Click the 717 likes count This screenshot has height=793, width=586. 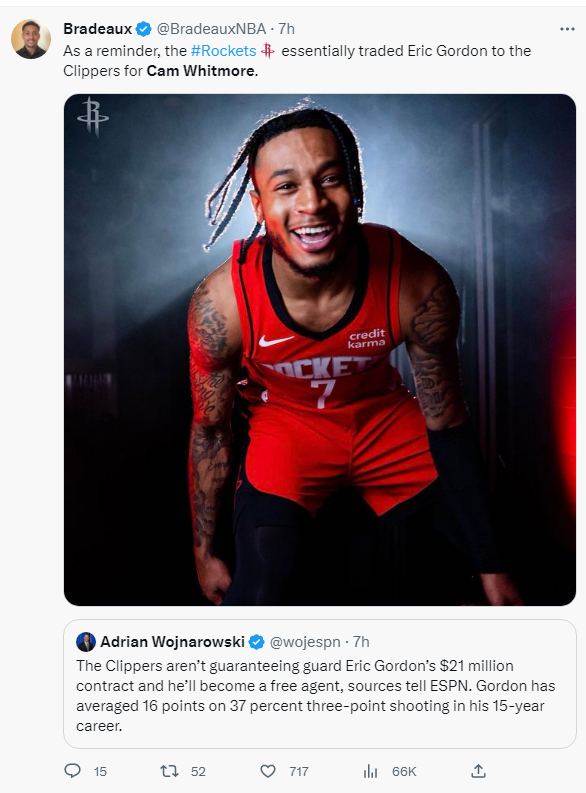click(x=299, y=771)
